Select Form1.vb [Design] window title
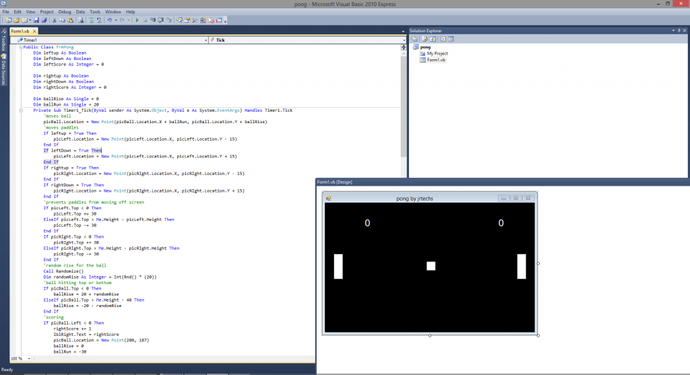Image resolution: width=690 pixels, height=375 pixels. 334,182
